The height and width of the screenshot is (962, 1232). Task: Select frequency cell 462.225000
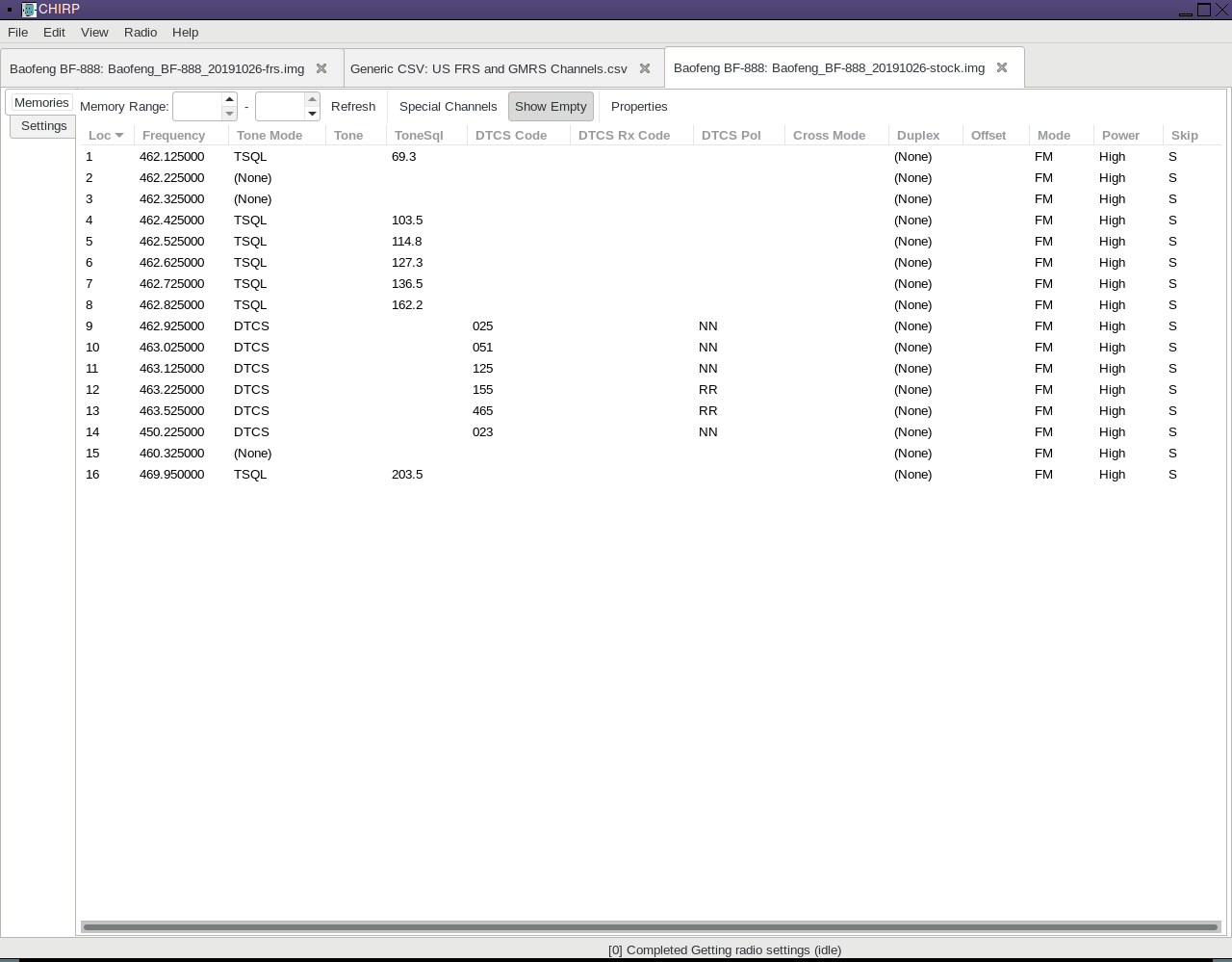[172, 177]
